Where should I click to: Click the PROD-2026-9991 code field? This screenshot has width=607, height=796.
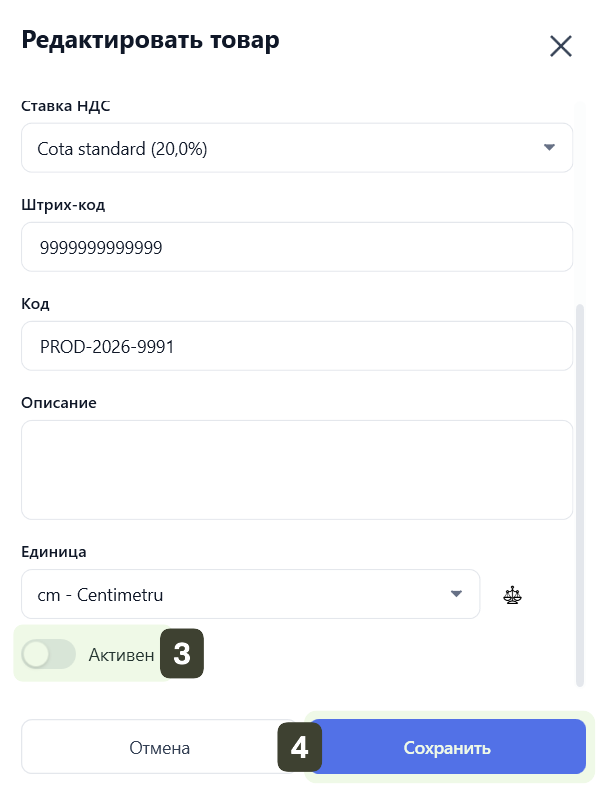coord(296,346)
